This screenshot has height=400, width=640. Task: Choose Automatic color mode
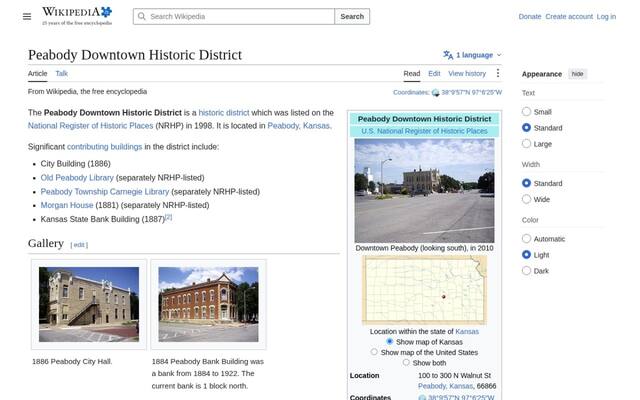(x=527, y=238)
